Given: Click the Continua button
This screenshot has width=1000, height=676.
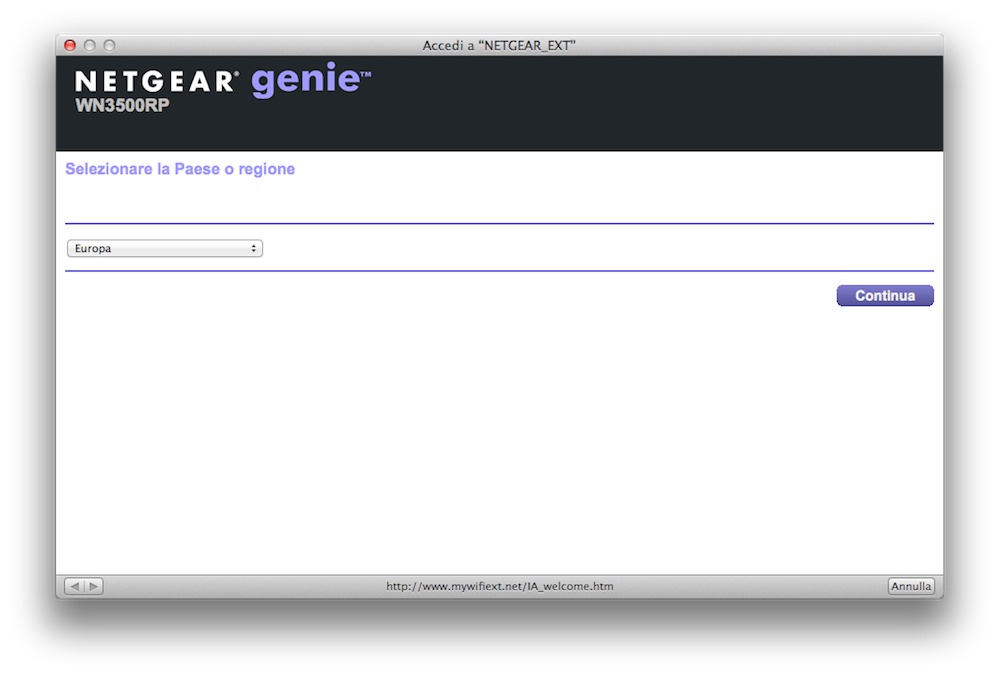Looking at the screenshot, I should [885, 295].
